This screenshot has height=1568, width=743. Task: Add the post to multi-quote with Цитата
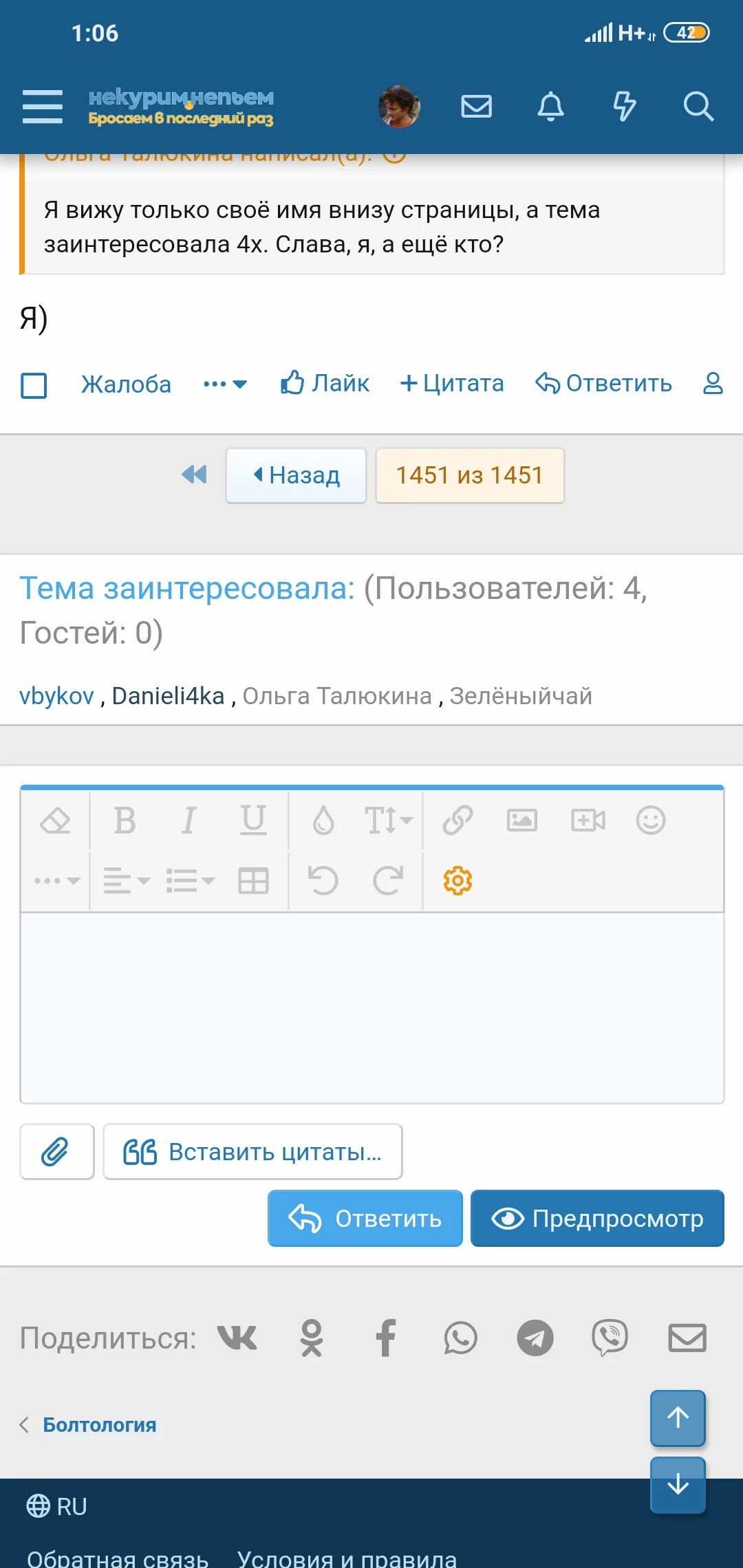click(452, 383)
